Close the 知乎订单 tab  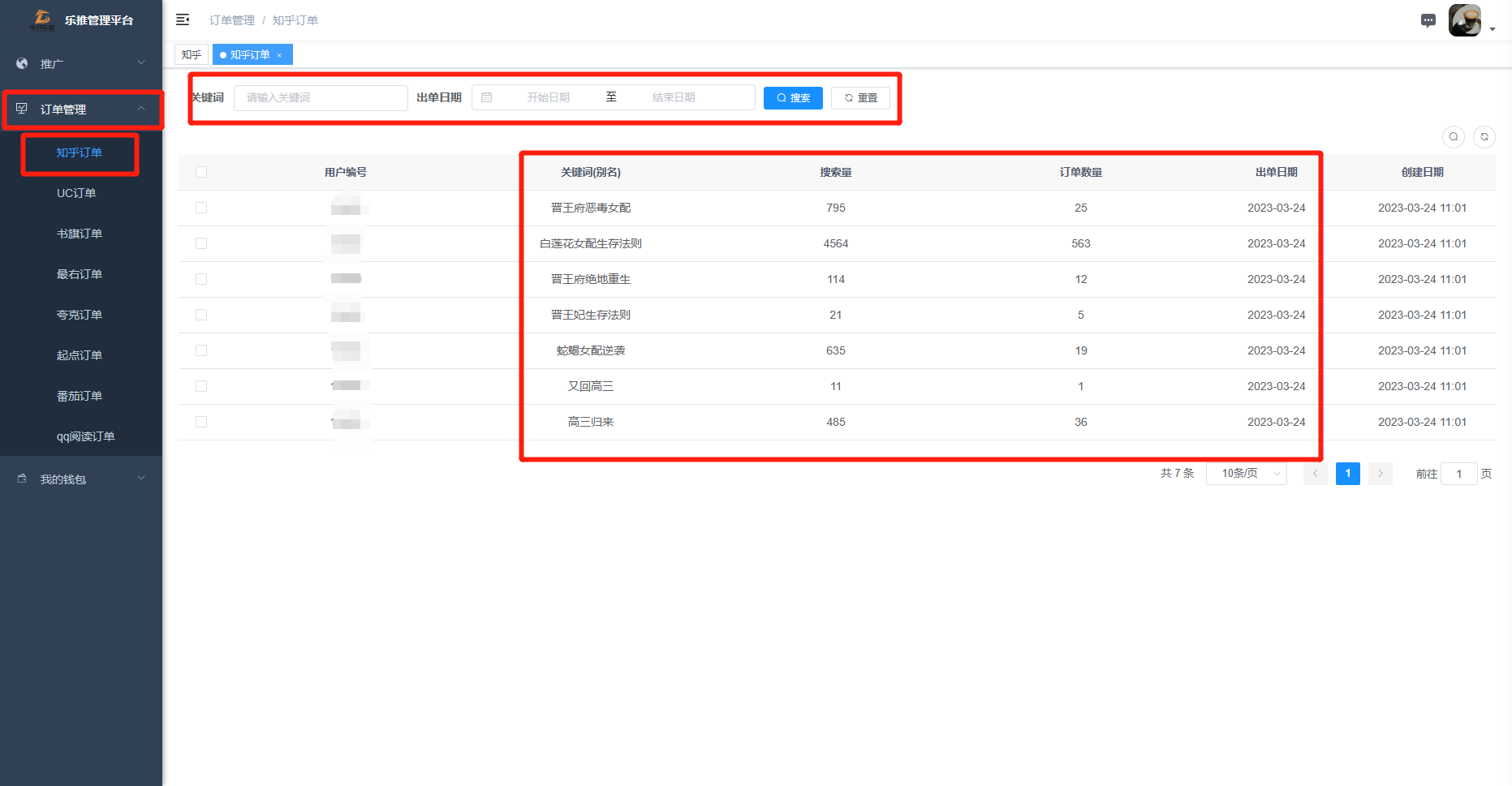click(x=279, y=55)
